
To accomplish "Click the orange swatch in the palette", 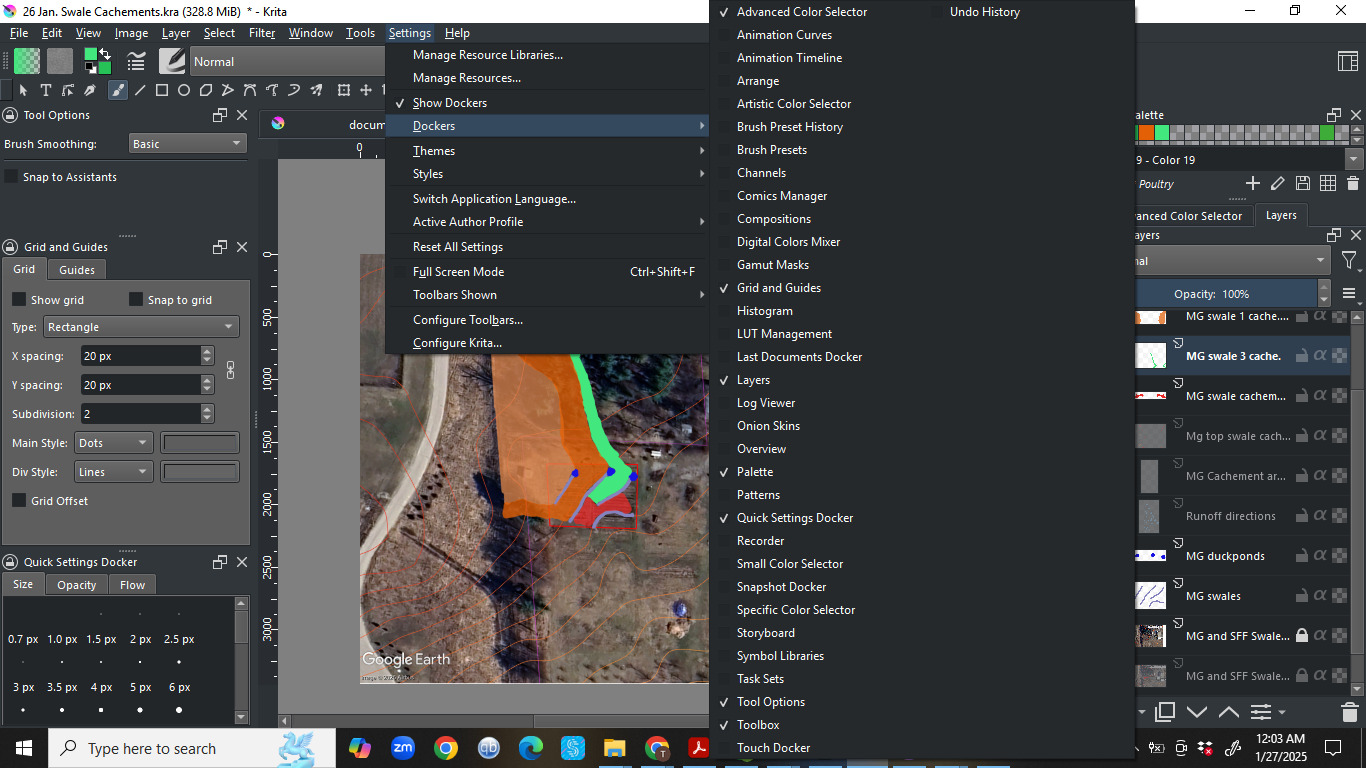I will [x=1147, y=133].
